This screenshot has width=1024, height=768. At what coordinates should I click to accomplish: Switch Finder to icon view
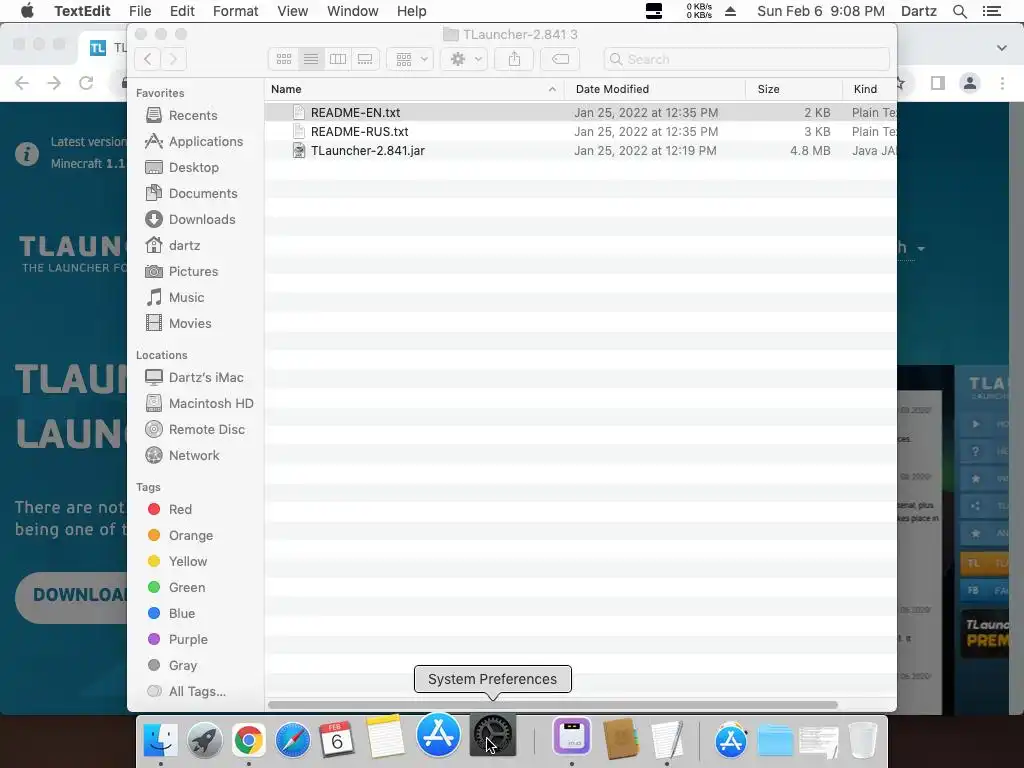pos(283,59)
